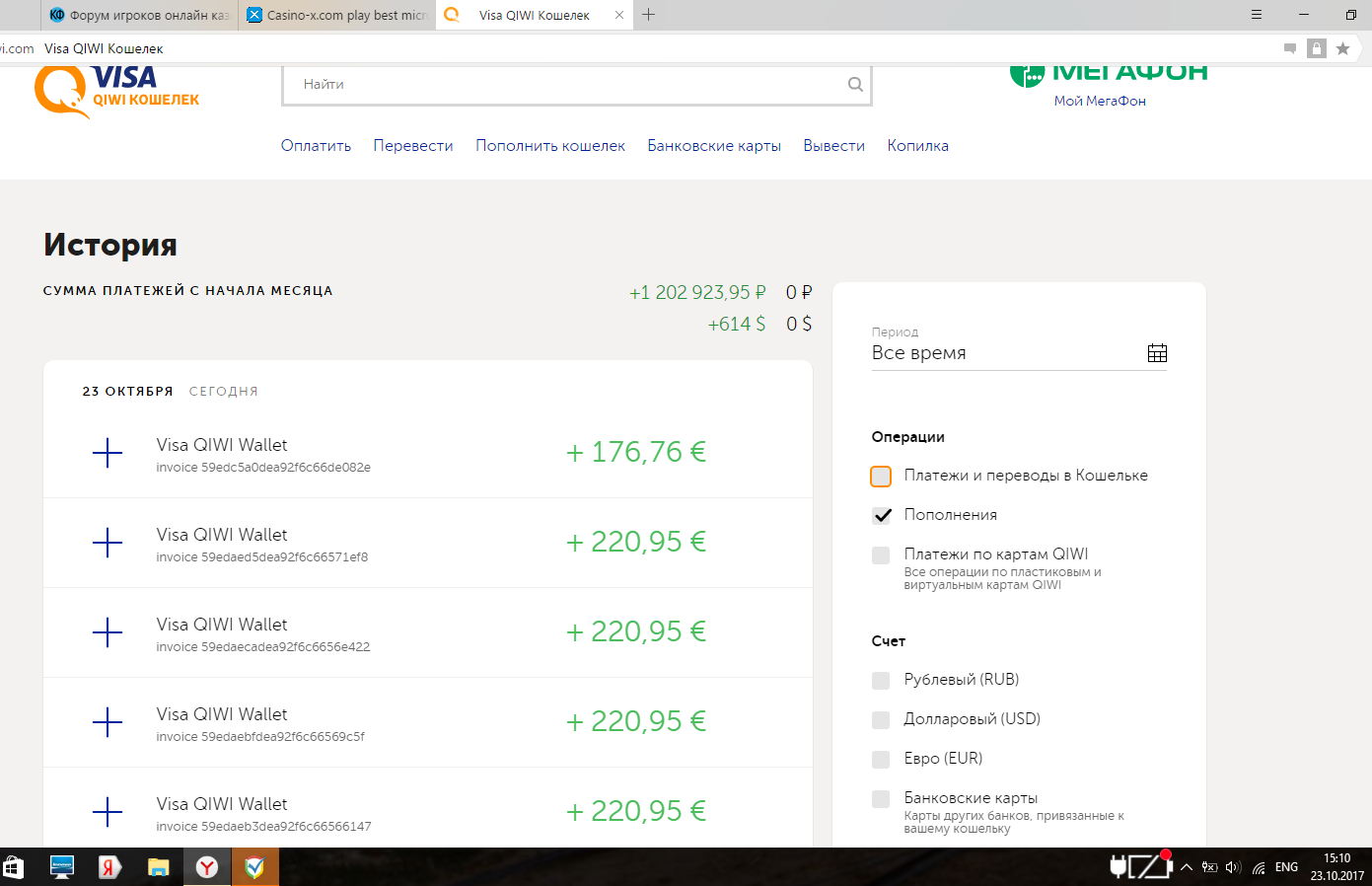Switch to the 'Форум игроков онлайн' tab
The height and width of the screenshot is (886, 1372).
[x=138, y=15]
